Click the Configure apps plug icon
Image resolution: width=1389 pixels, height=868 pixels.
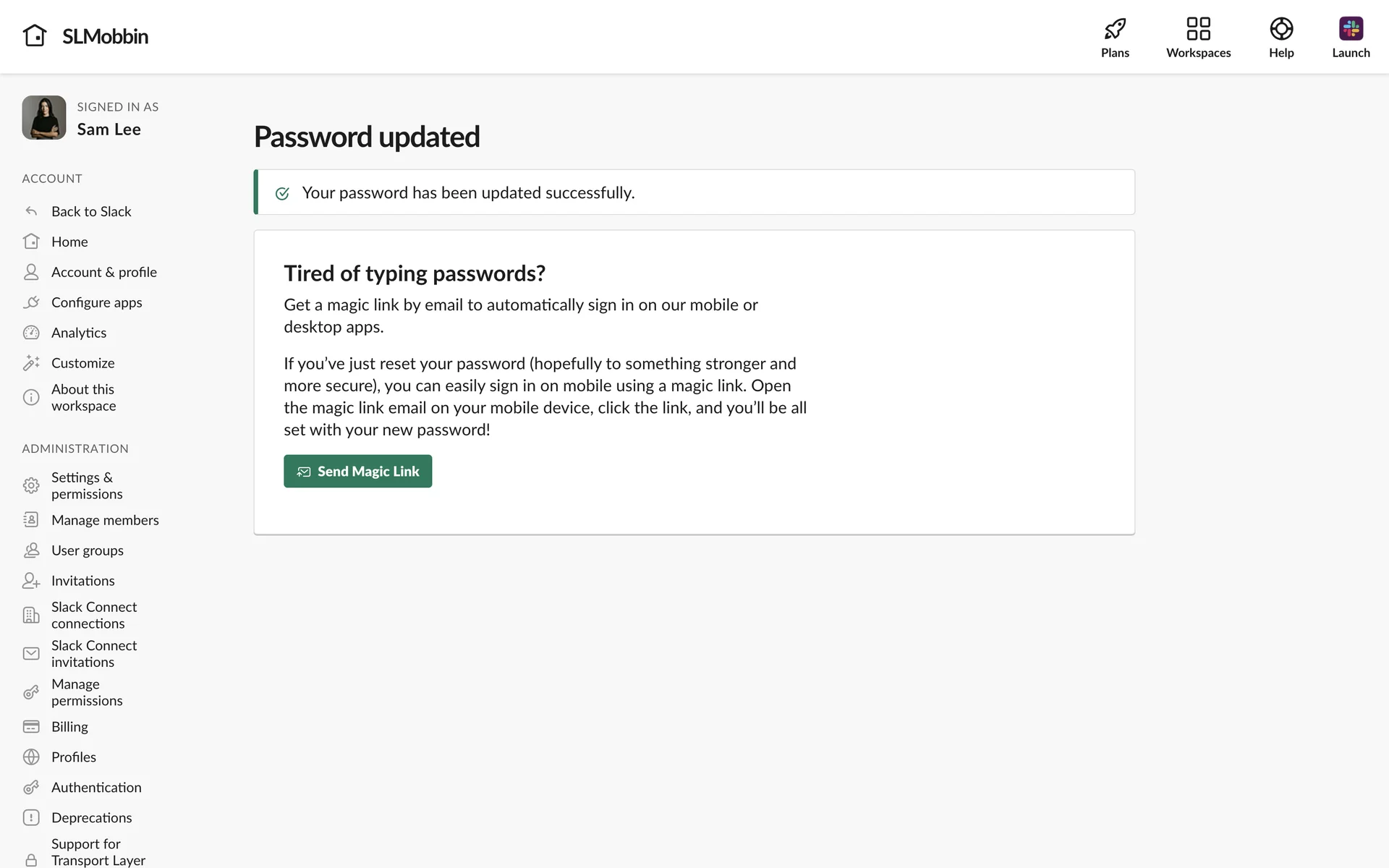[31, 302]
